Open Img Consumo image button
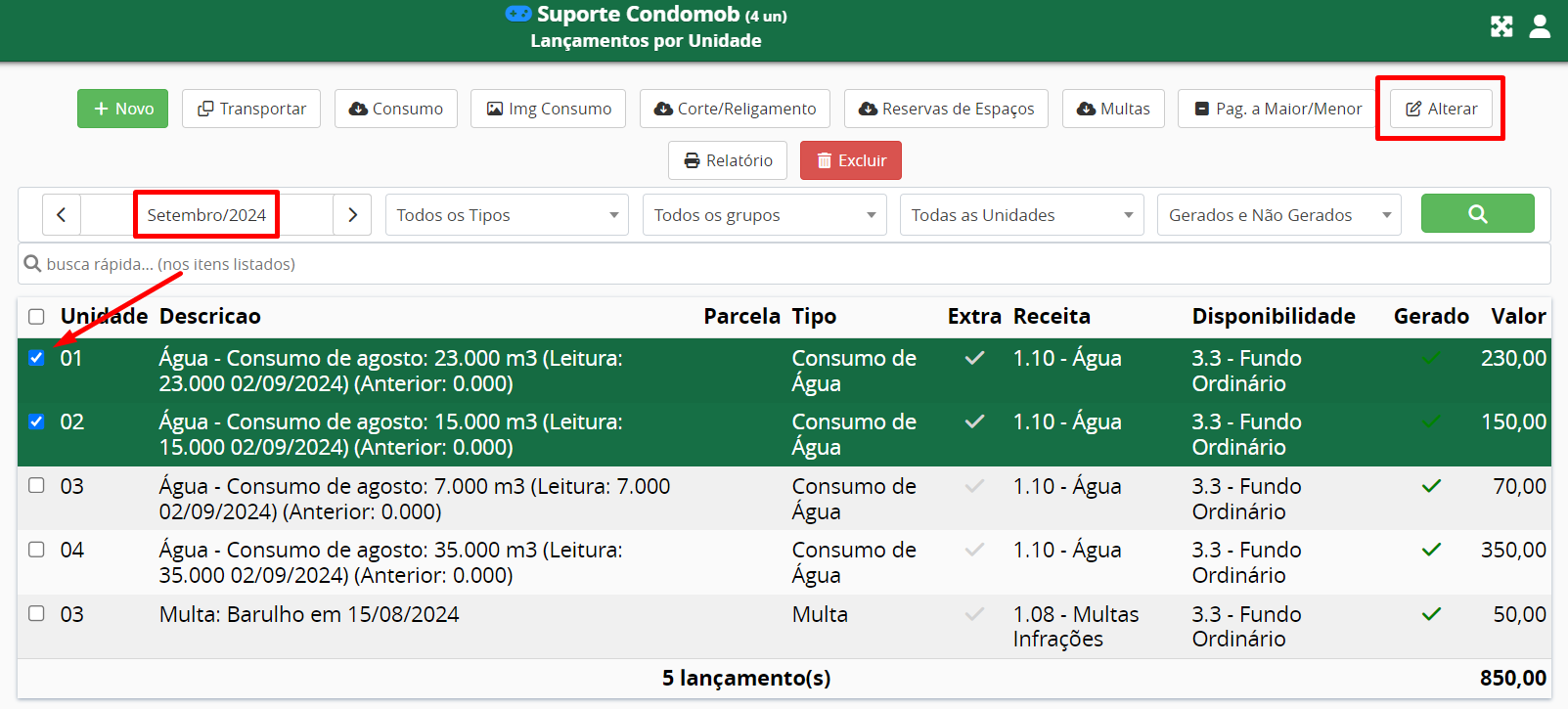The height and width of the screenshot is (709, 1568). (x=549, y=109)
